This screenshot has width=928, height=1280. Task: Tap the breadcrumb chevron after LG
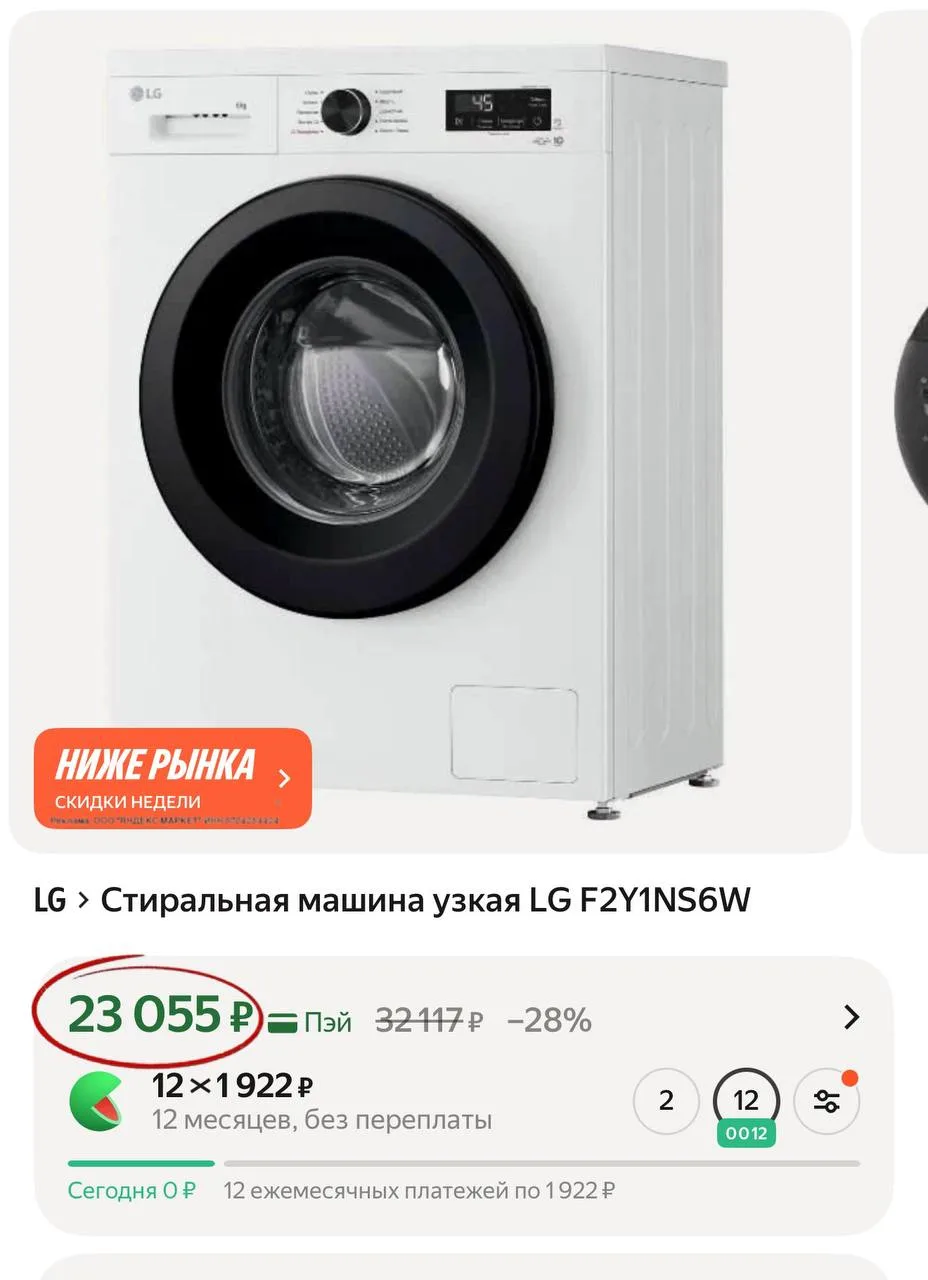83,901
